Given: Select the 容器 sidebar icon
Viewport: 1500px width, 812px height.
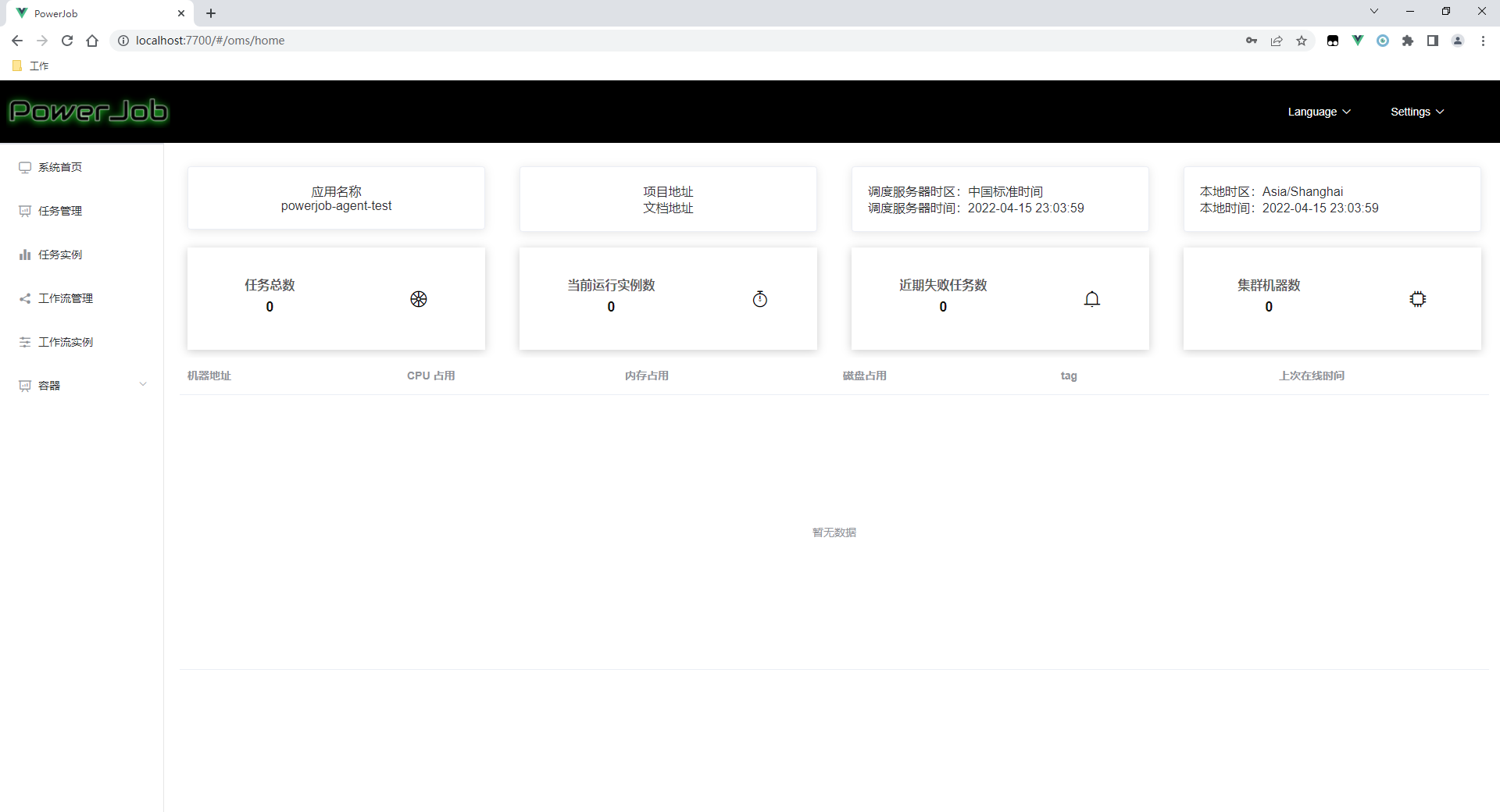Looking at the screenshot, I should [x=24, y=384].
